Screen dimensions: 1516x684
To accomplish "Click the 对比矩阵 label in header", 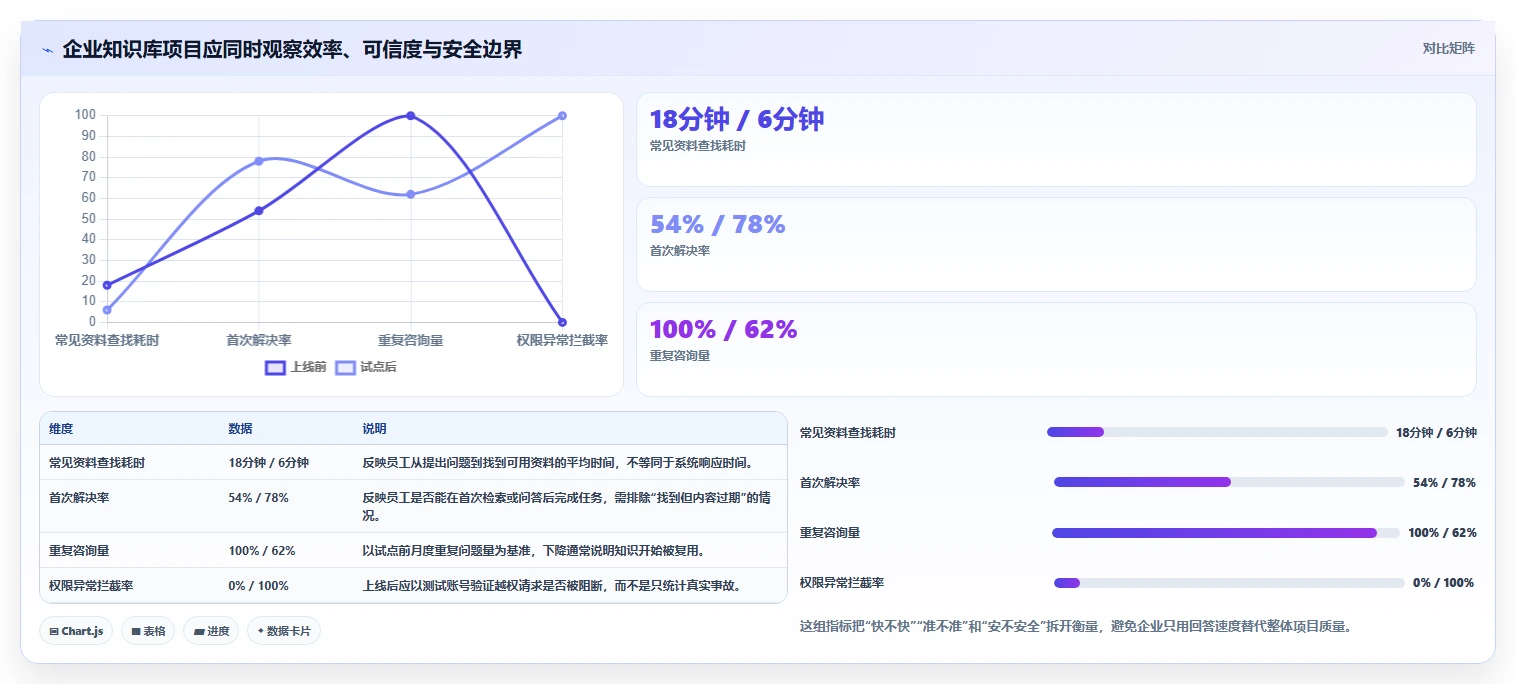I will 1448,48.
